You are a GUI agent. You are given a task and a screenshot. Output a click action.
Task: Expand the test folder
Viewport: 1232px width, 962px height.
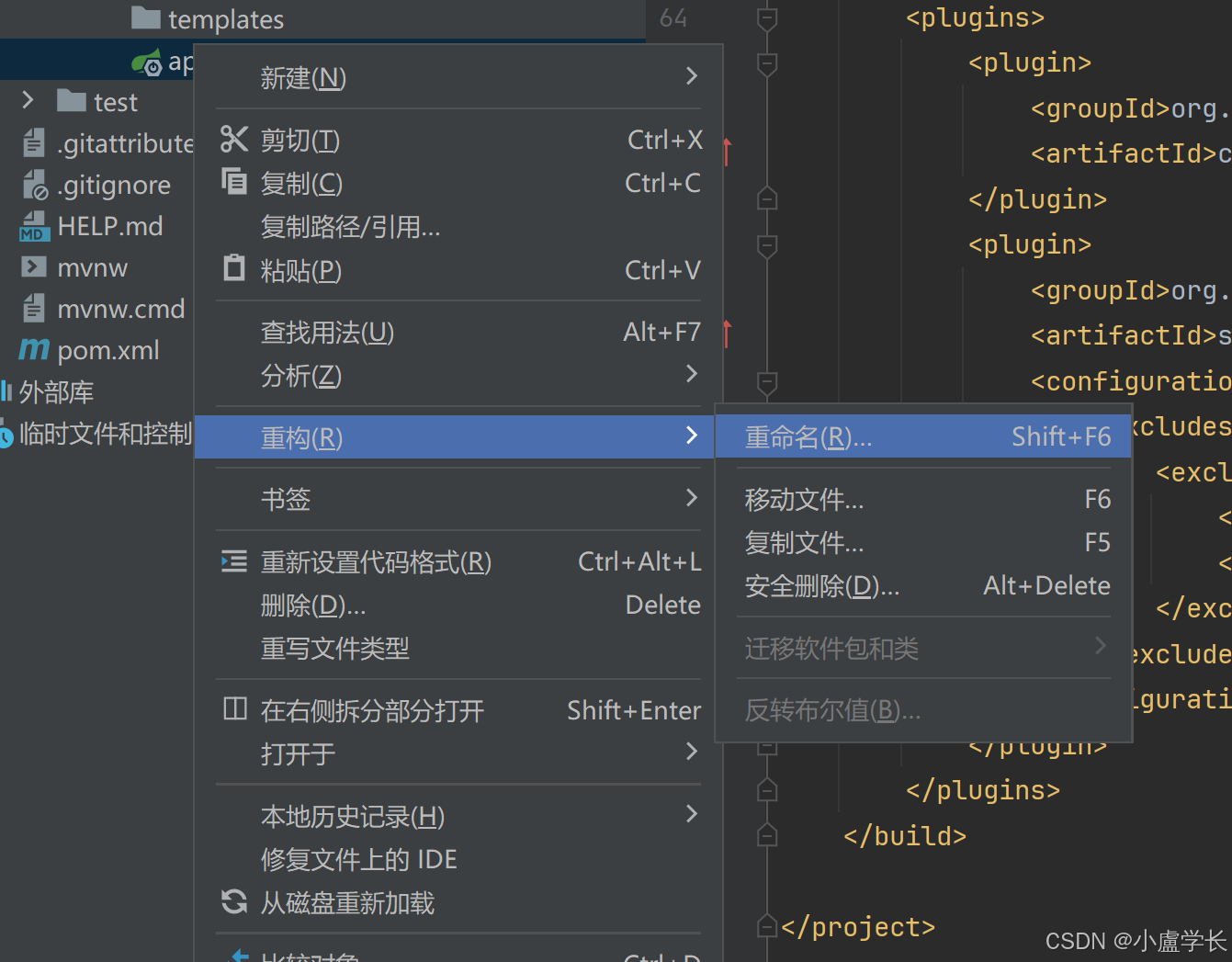click(28, 100)
